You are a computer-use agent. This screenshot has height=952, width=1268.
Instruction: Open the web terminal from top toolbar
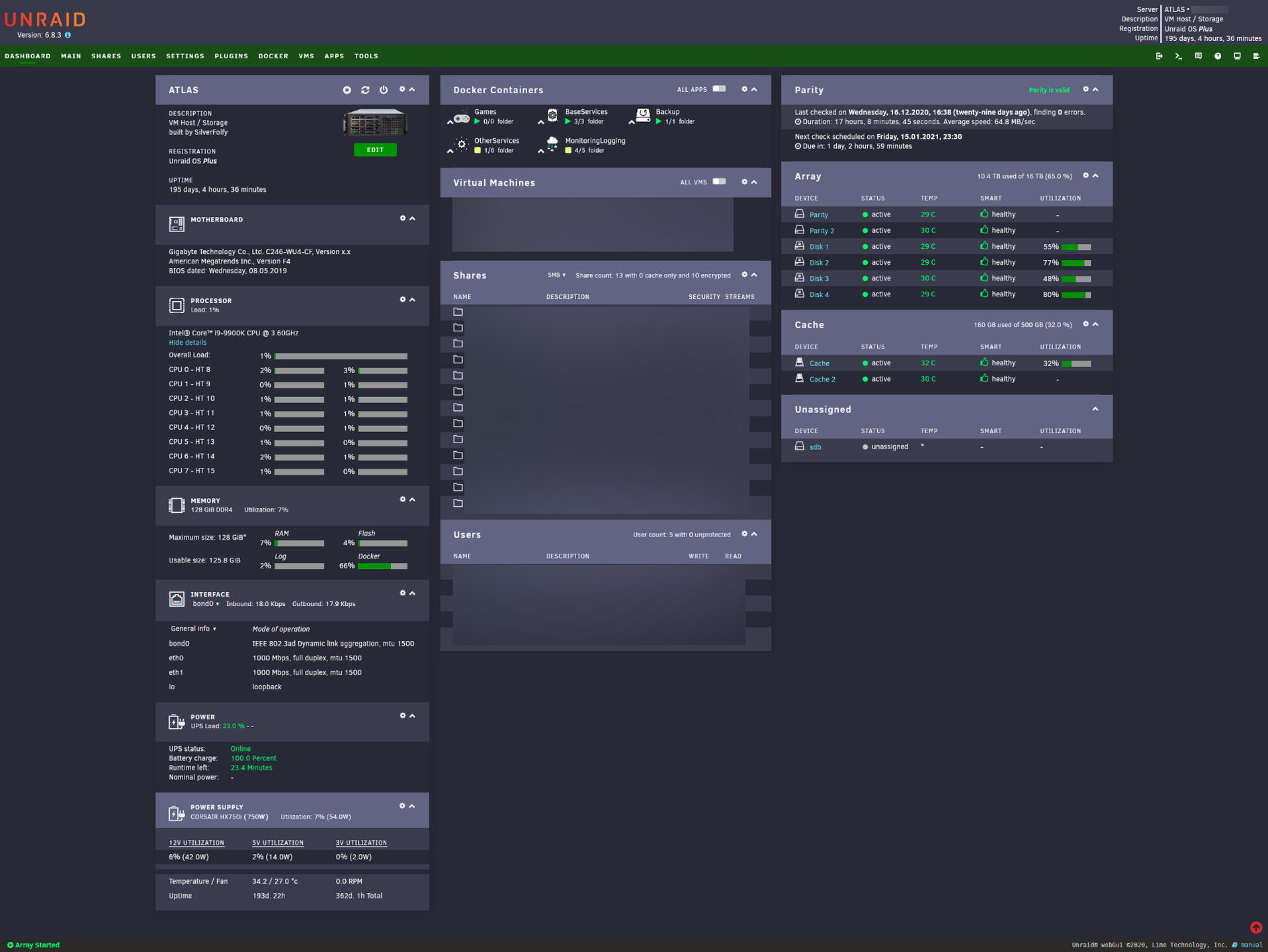point(1178,56)
